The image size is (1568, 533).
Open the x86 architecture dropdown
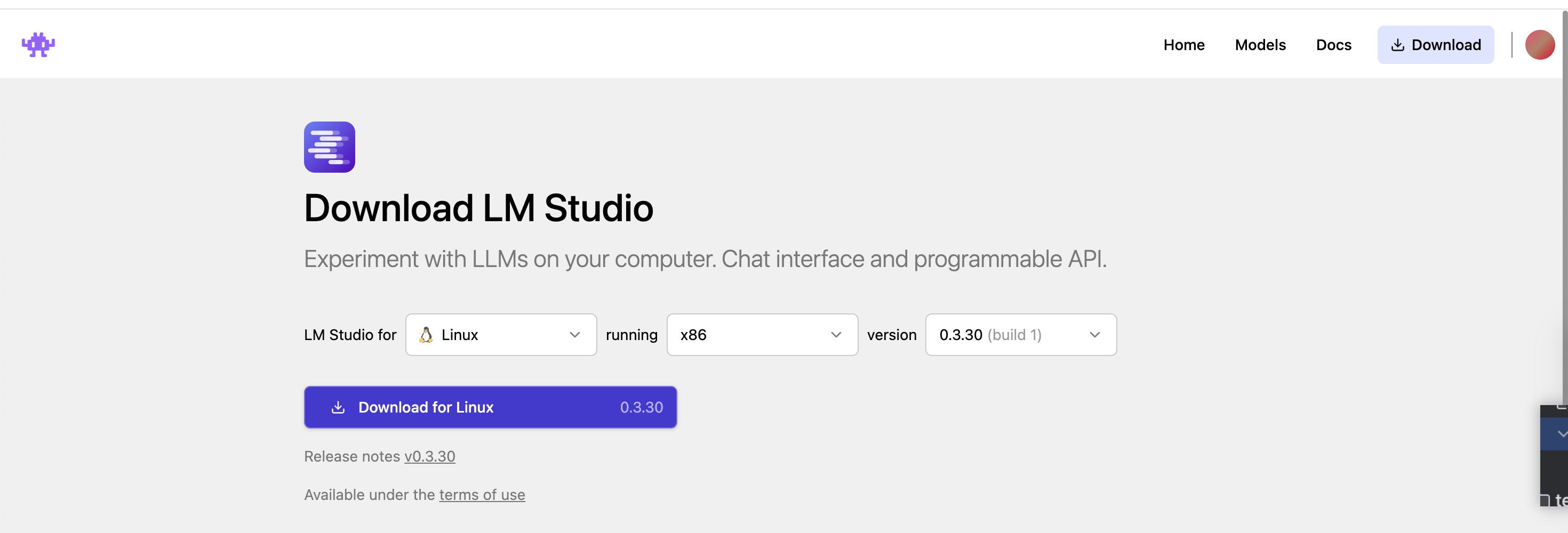[762, 335]
